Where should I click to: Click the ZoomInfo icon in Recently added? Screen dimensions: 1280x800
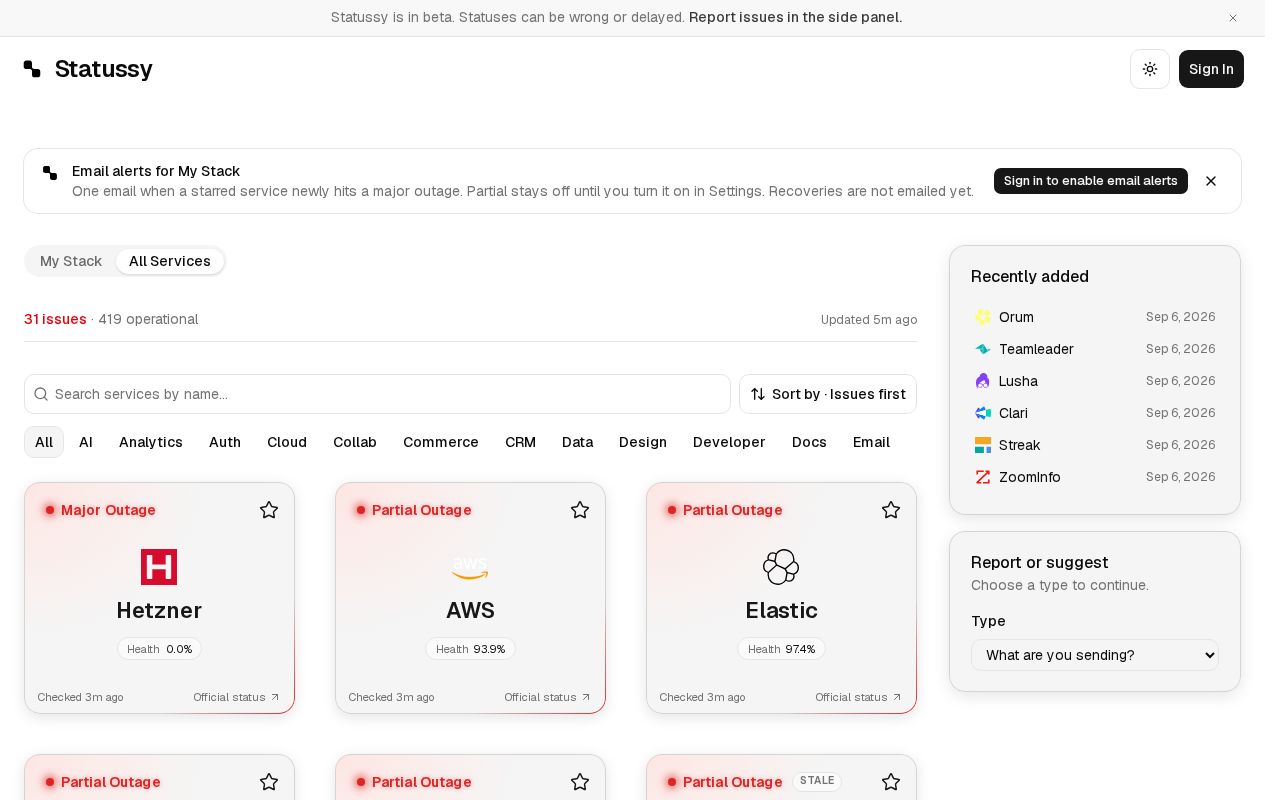click(983, 477)
